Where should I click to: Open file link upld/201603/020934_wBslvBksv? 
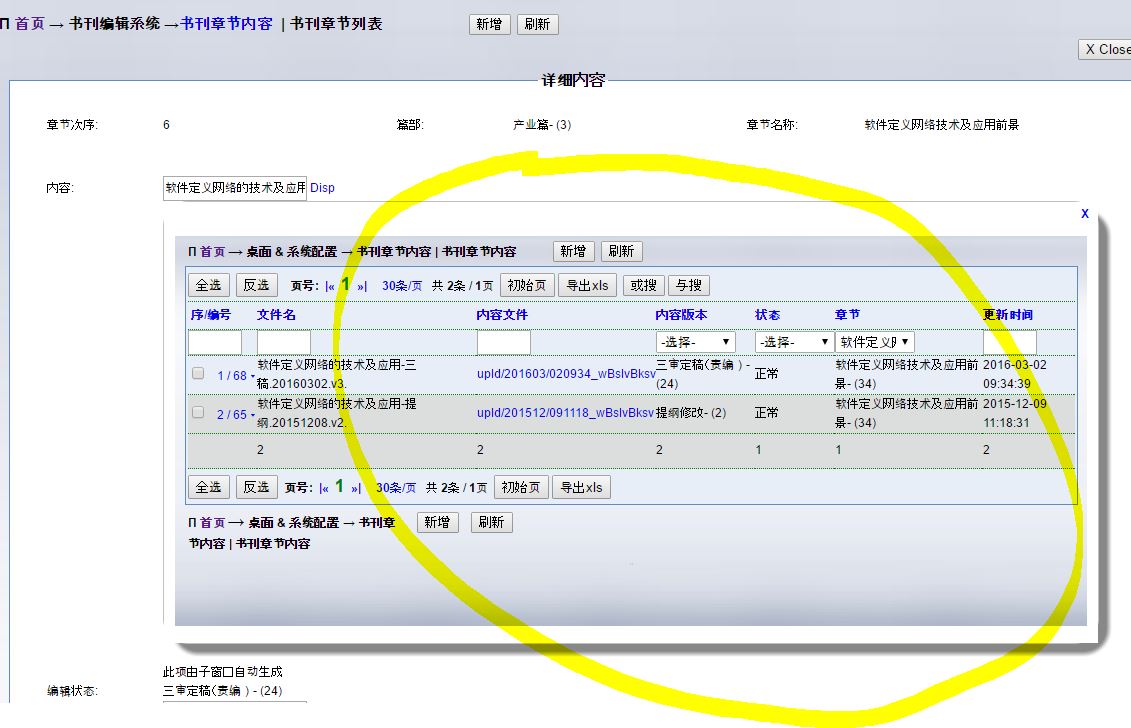coord(566,374)
